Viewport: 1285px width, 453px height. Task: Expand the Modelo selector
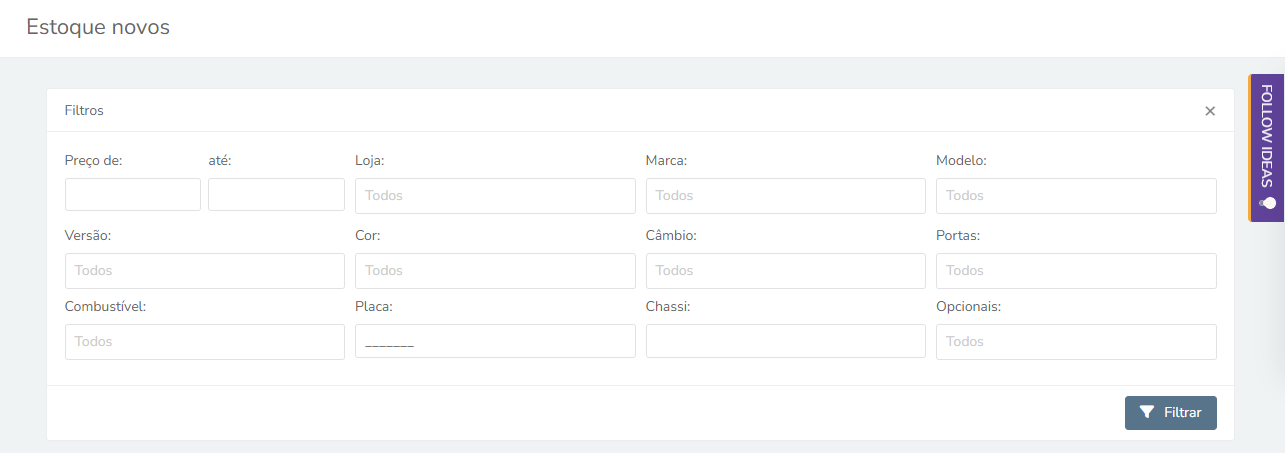1076,196
